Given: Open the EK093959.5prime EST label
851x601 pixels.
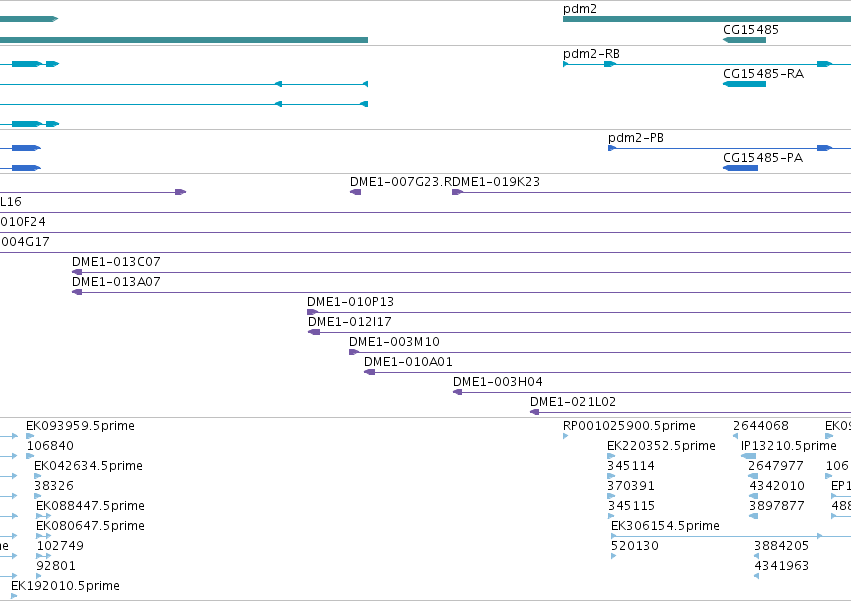Looking at the screenshot, I should click(80, 426).
